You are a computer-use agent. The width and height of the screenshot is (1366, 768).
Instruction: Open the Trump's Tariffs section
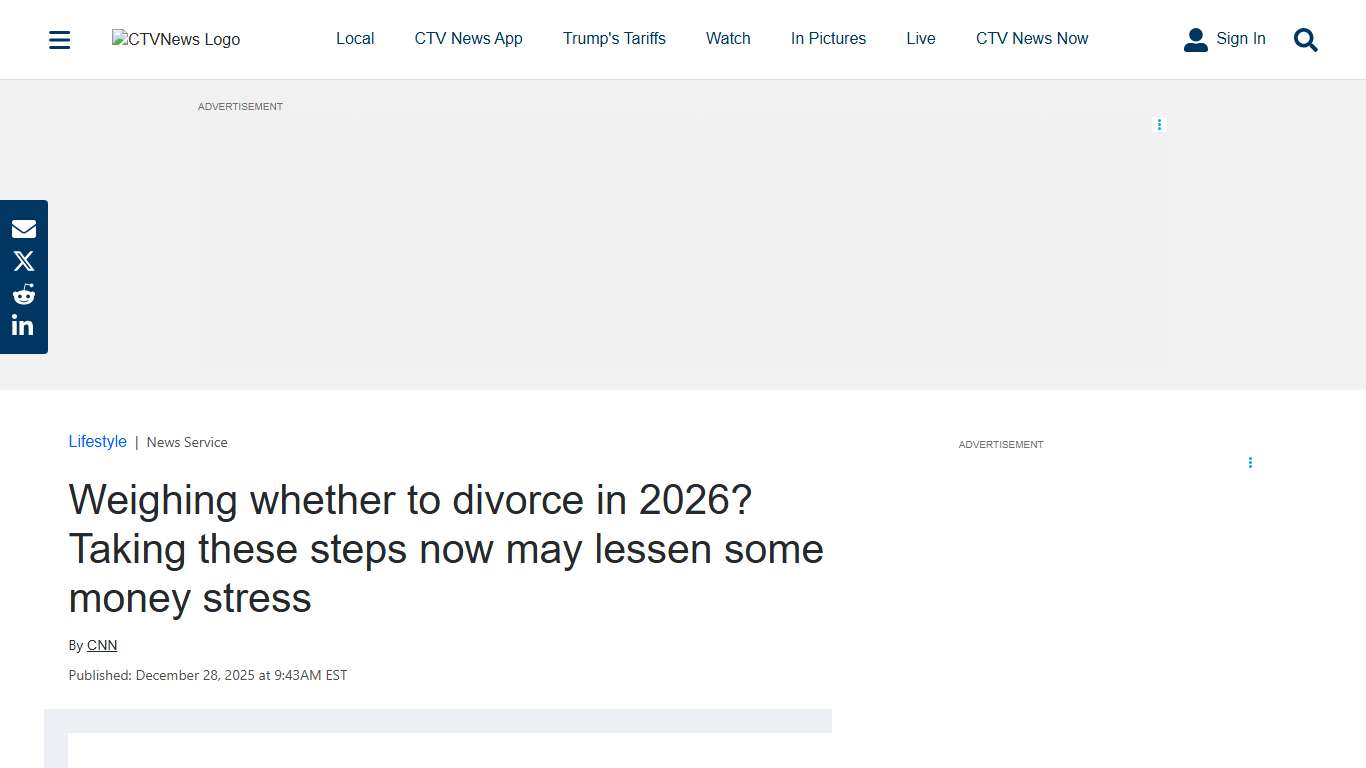pos(614,39)
